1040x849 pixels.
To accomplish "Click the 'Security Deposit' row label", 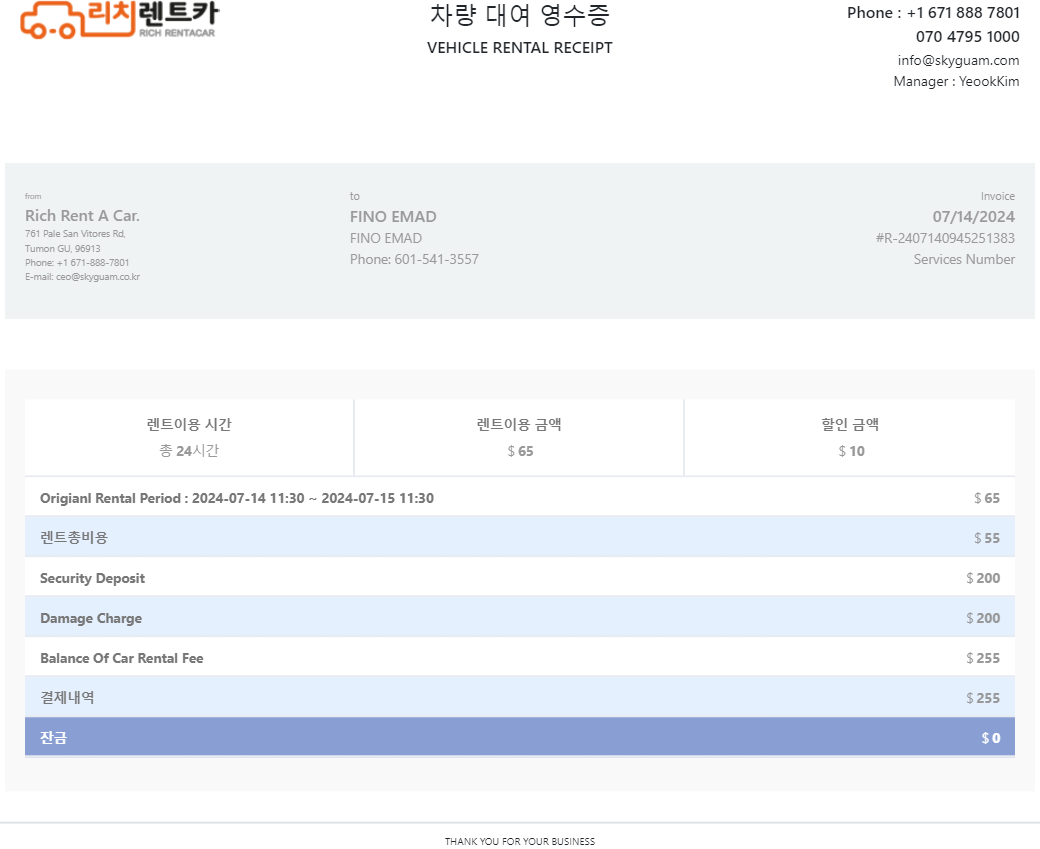I will 92,578.
